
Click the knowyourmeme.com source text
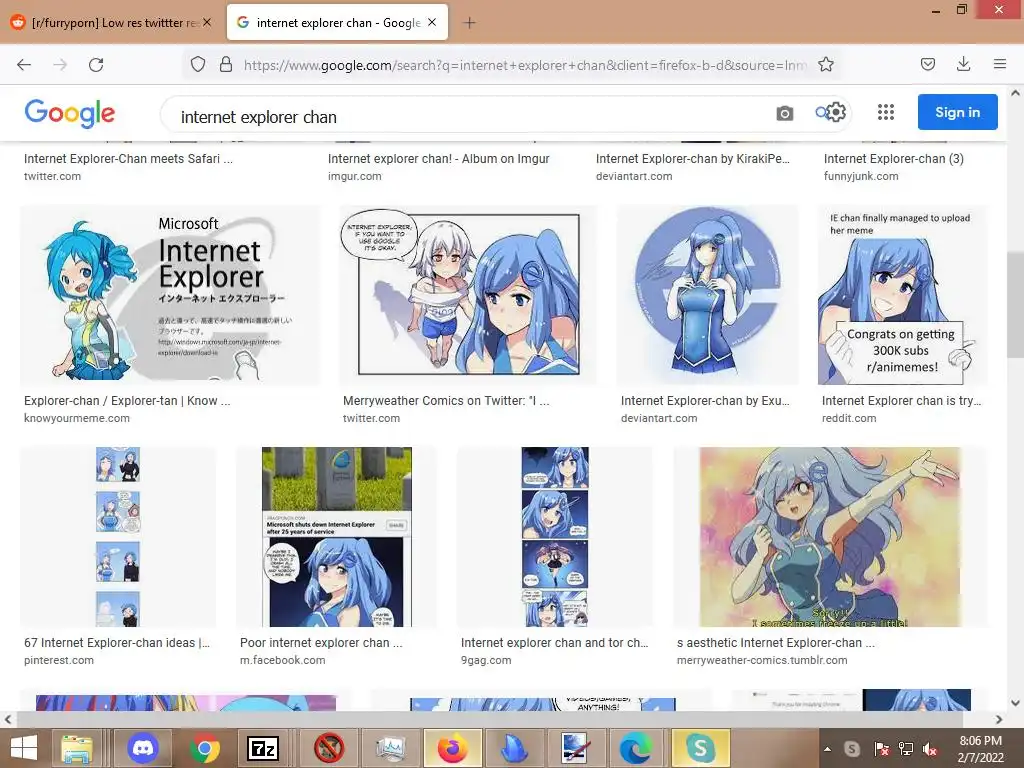[x=76, y=418]
